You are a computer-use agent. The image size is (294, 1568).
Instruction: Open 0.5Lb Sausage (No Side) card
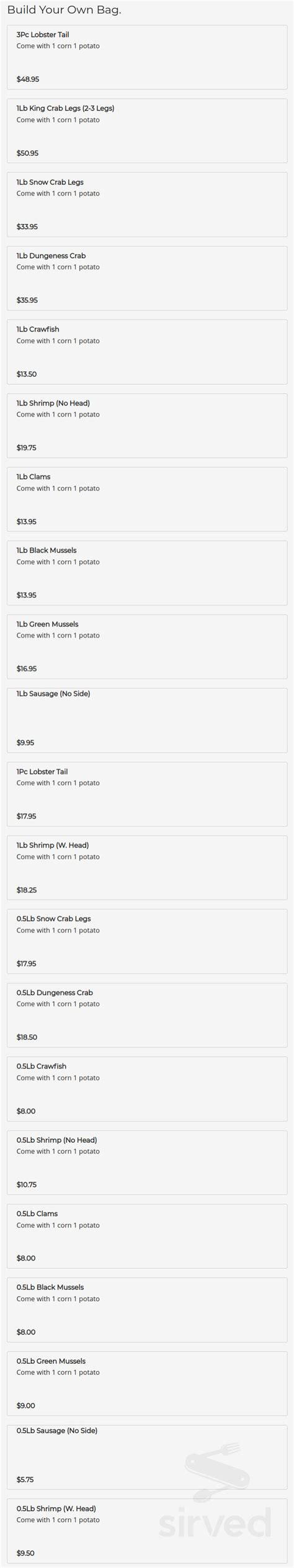tap(147, 1457)
